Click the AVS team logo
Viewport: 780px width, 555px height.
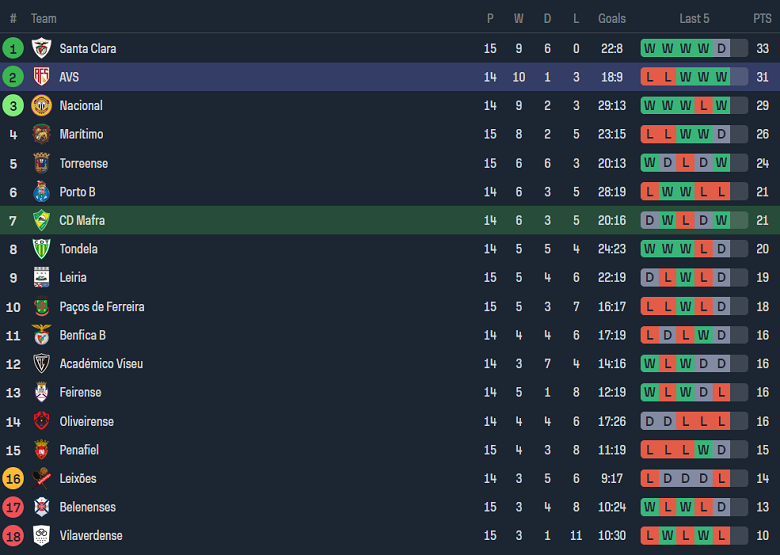41,77
